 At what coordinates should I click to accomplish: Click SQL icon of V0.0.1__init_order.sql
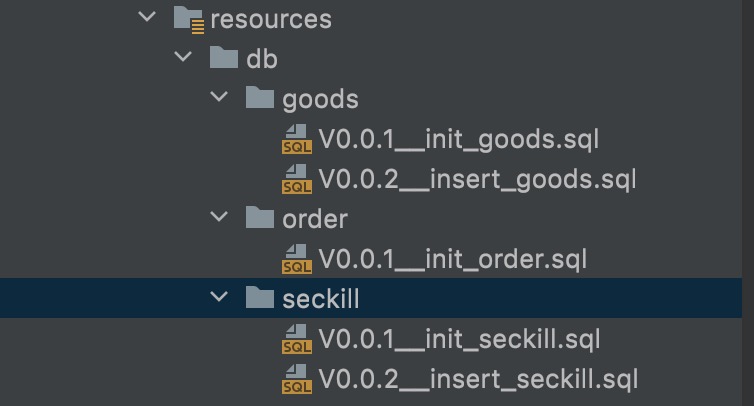[297, 259]
